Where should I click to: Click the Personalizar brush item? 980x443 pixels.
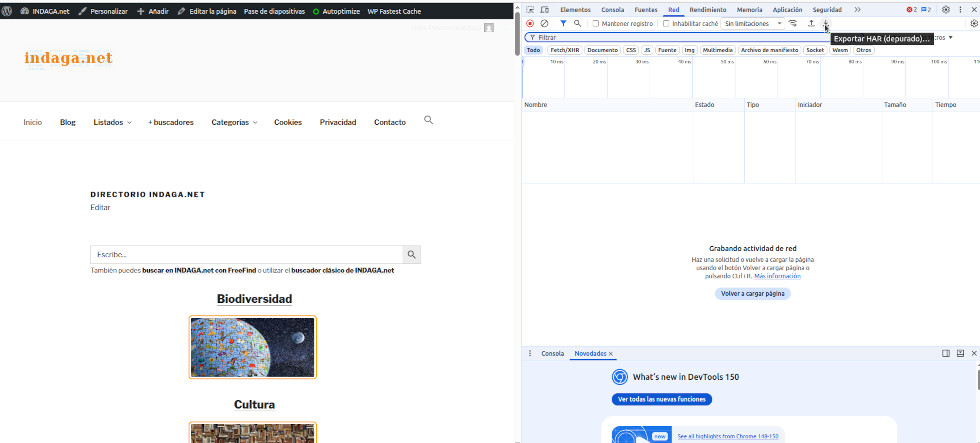coord(103,11)
